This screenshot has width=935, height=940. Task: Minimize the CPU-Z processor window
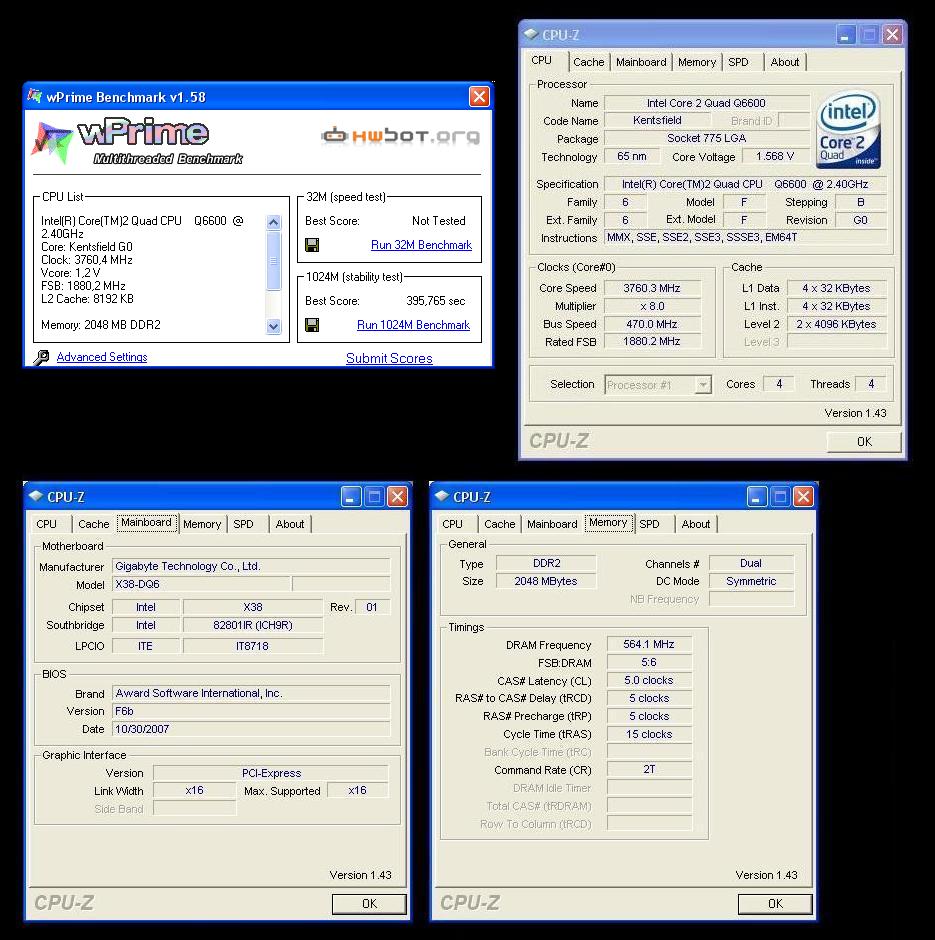846,35
